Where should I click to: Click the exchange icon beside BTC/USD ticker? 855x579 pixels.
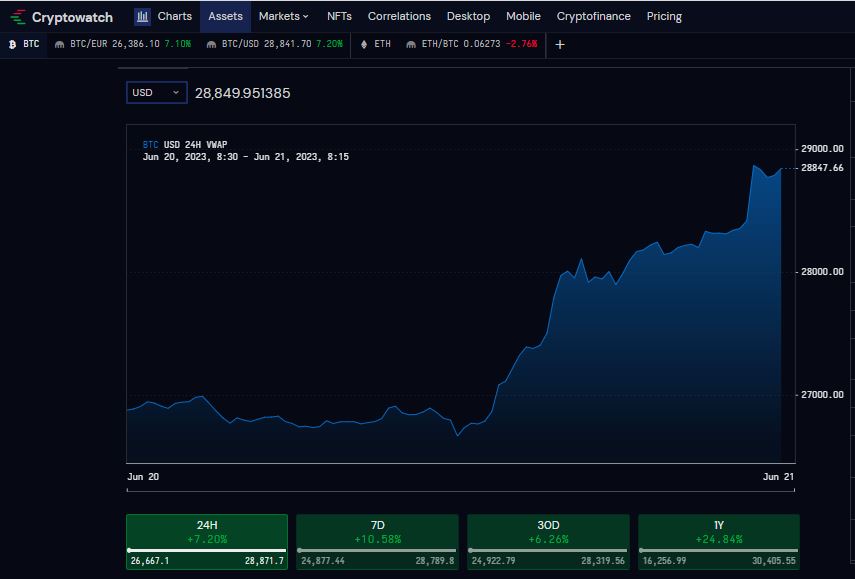pyautogui.click(x=212, y=44)
